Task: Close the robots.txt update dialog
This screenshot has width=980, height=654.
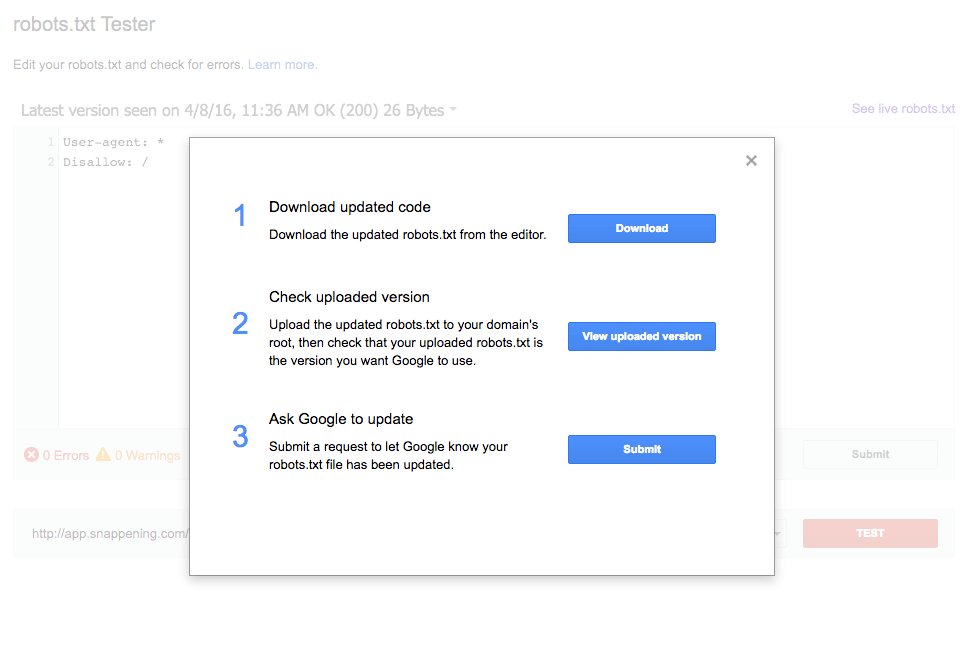Action: click(751, 161)
